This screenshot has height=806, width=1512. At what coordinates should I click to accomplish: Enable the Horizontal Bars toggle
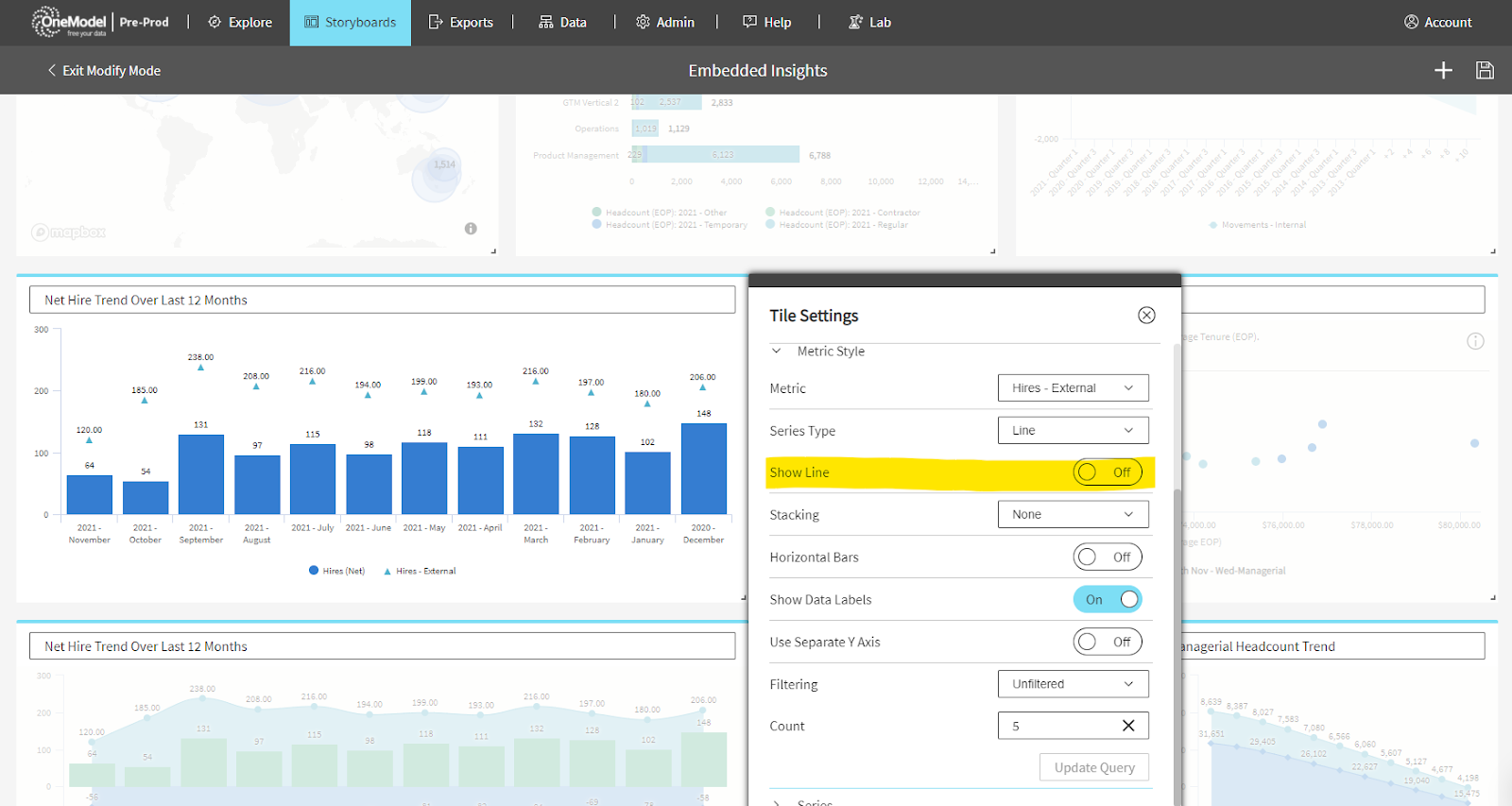[x=1107, y=557]
